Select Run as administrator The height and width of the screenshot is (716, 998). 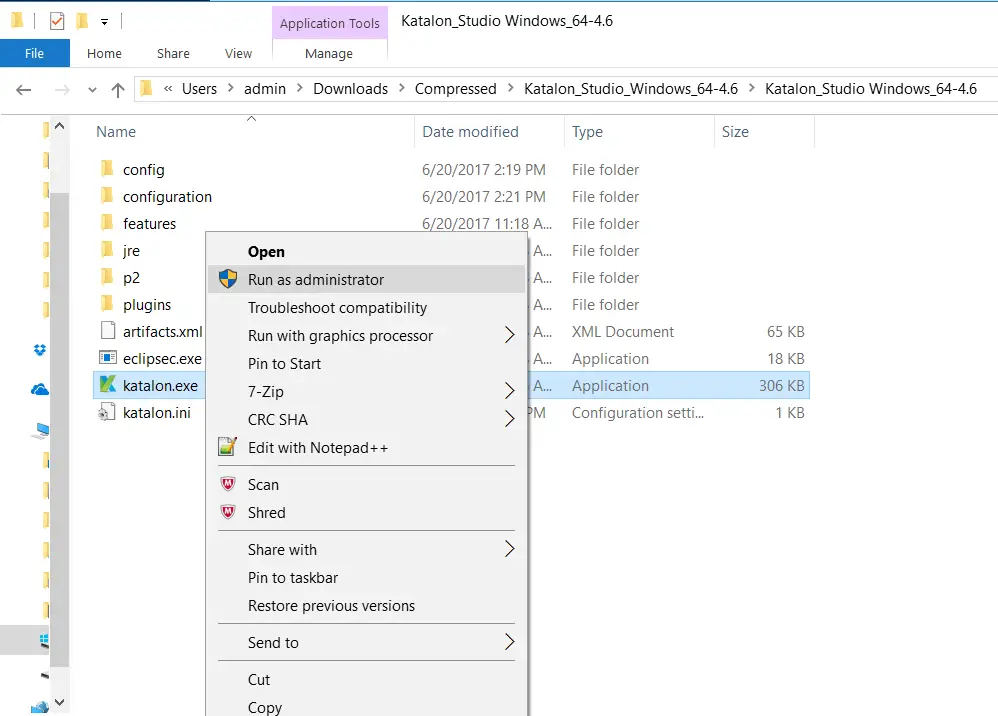point(367,279)
